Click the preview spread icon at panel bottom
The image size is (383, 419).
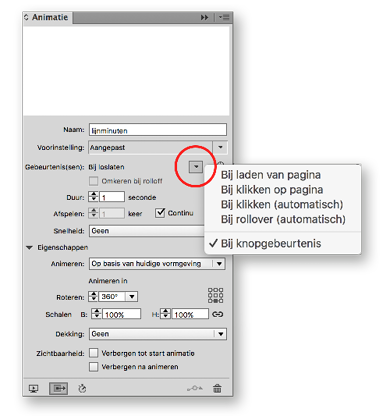coord(34,389)
